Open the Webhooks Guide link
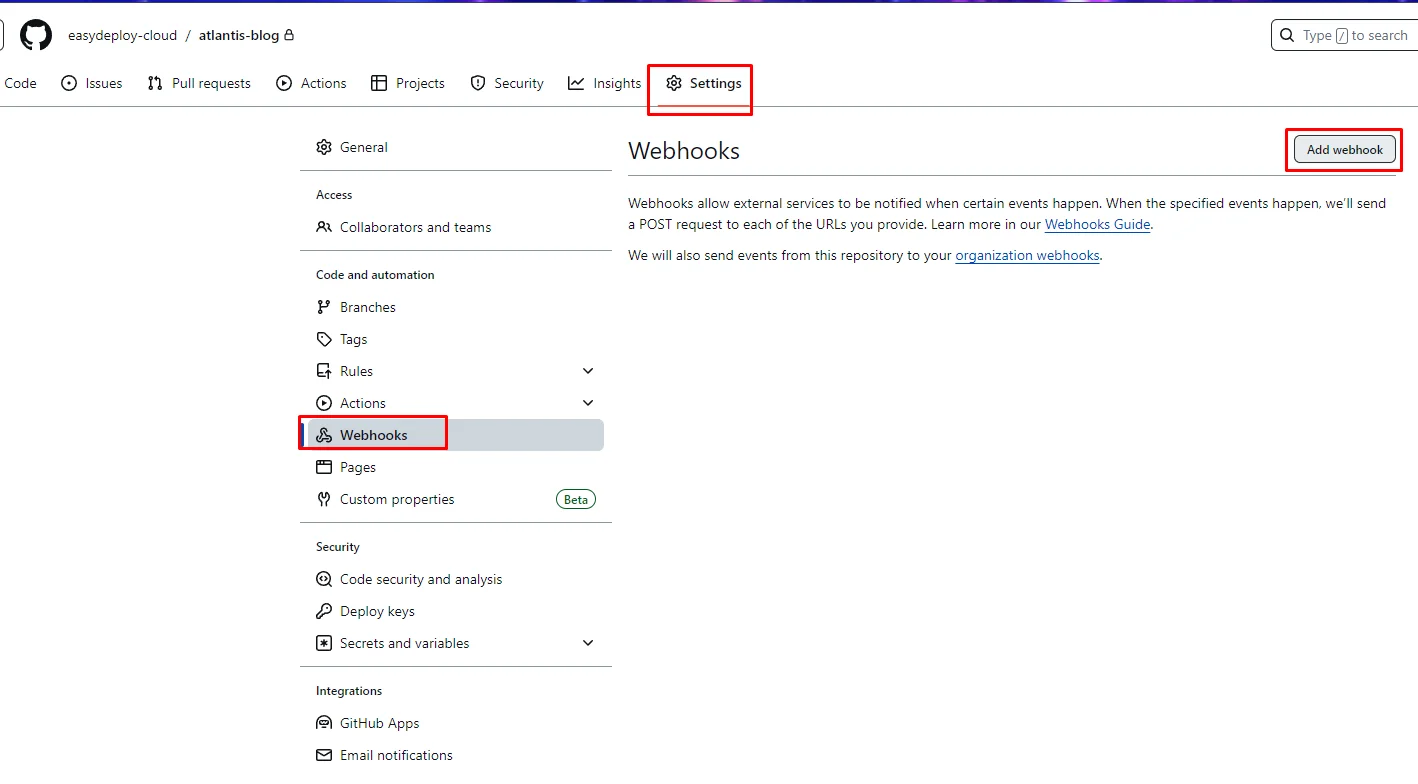The width and height of the screenshot is (1418, 784). coord(1097,224)
